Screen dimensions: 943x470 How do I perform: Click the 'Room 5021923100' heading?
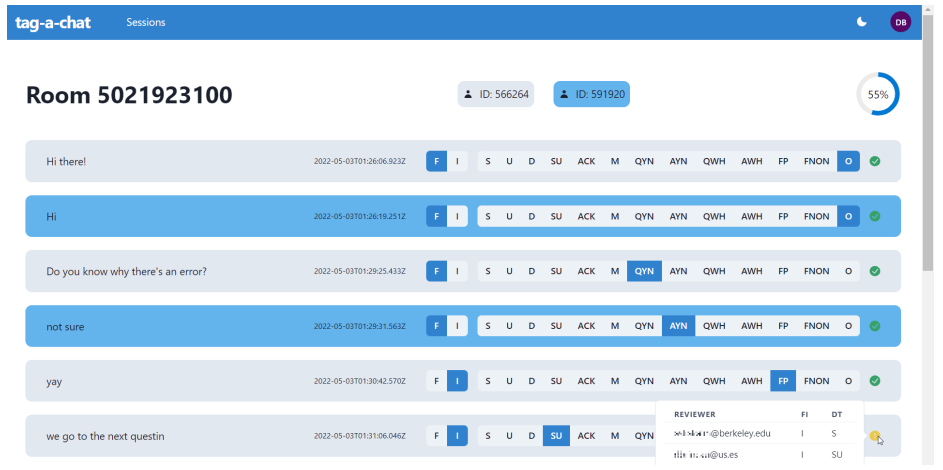[129, 95]
